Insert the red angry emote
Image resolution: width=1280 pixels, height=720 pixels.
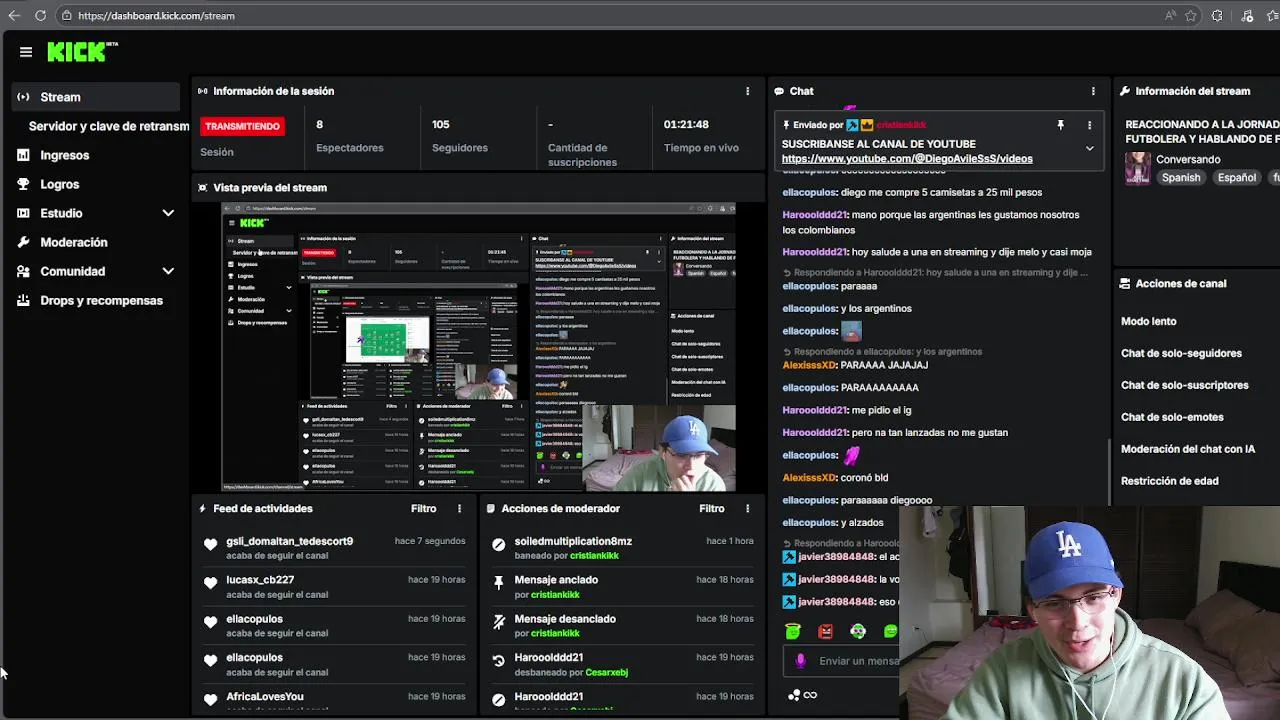click(x=825, y=631)
